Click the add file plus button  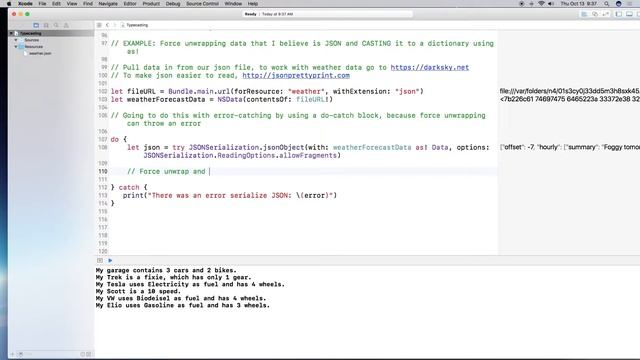pyautogui.click(x=12, y=354)
